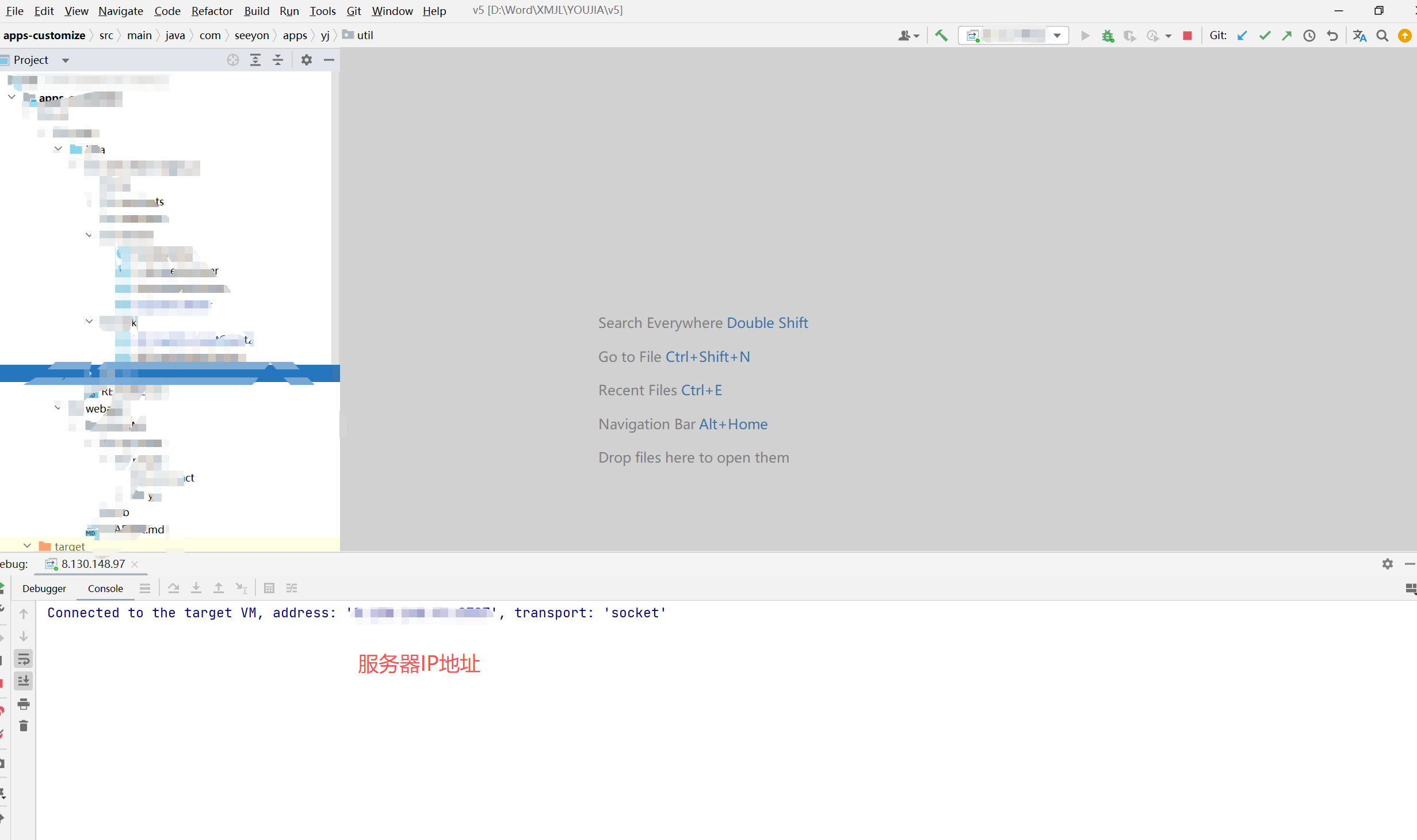The width and height of the screenshot is (1417, 840).
Task: Open the Project view dropdown
Action: click(66, 60)
